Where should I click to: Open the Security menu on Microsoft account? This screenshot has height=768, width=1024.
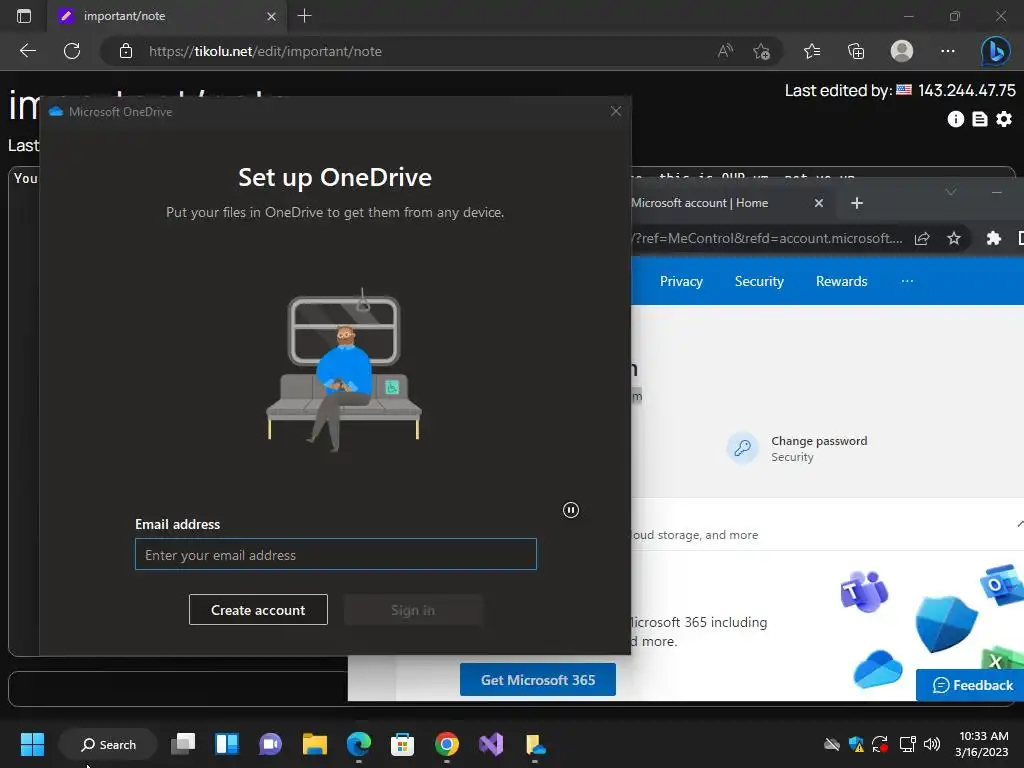click(759, 281)
